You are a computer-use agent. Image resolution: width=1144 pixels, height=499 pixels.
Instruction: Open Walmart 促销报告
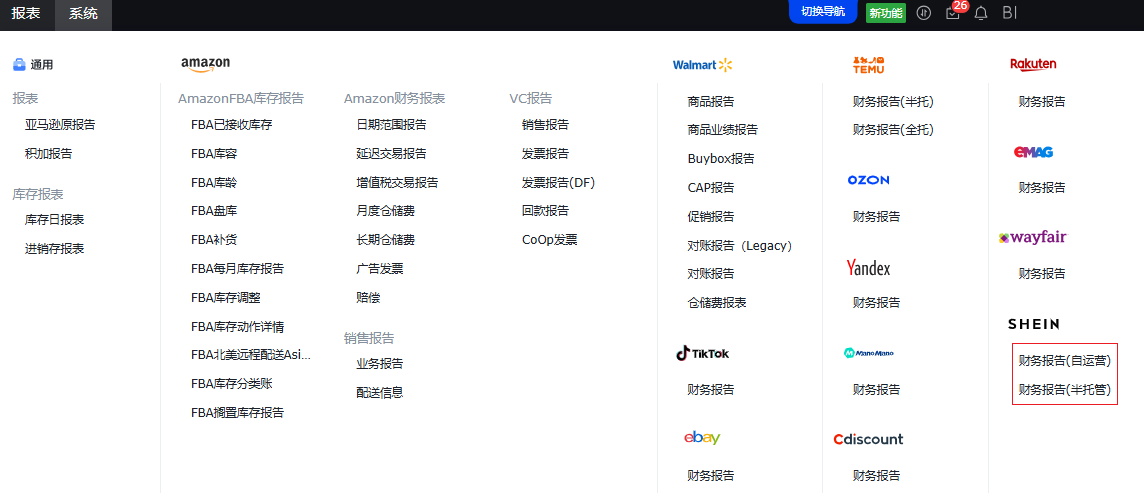pos(711,217)
